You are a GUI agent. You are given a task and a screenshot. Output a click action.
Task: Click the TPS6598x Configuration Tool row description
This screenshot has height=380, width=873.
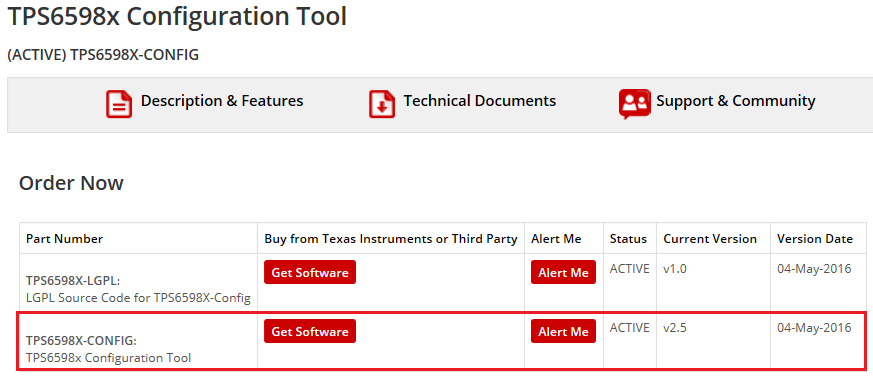108,358
